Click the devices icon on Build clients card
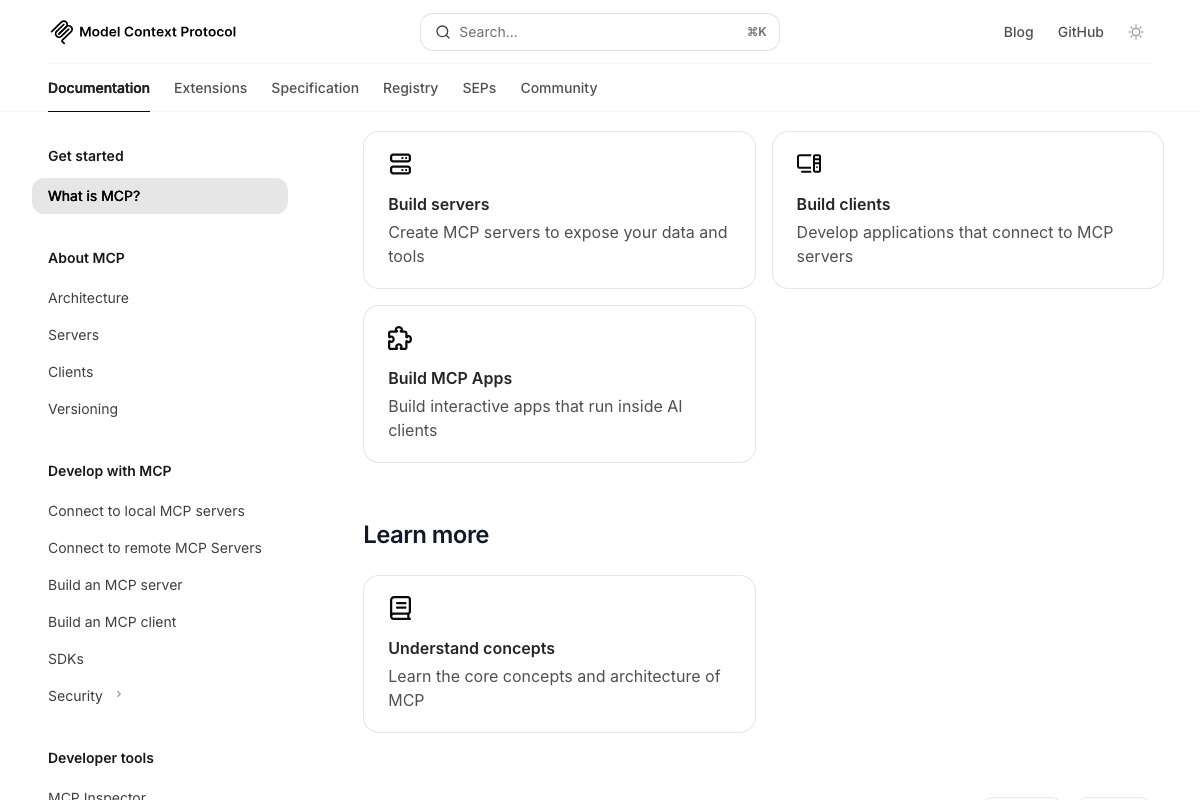This screenshot has width=1200, height=800. pyautogui.click(x=808, y=163)
